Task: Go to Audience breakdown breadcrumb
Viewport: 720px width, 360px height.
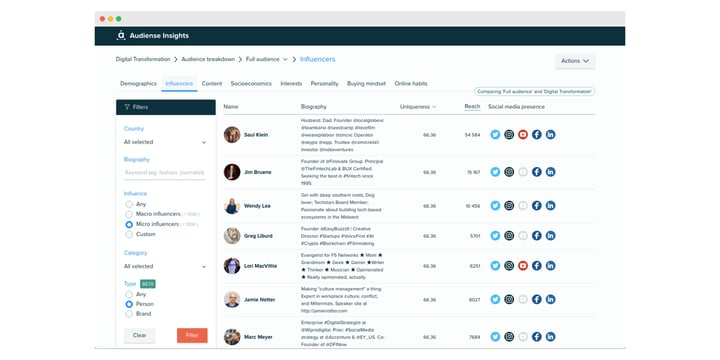Action: (208, 59)
